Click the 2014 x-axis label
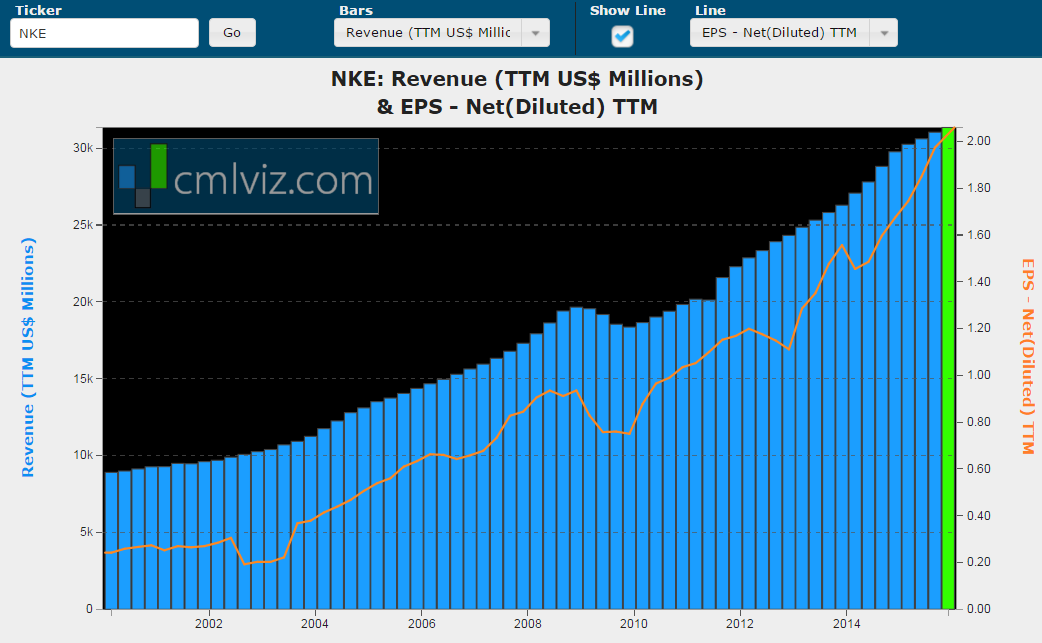Viewport: 1042px width, 643px height. [x=846, y=624]
